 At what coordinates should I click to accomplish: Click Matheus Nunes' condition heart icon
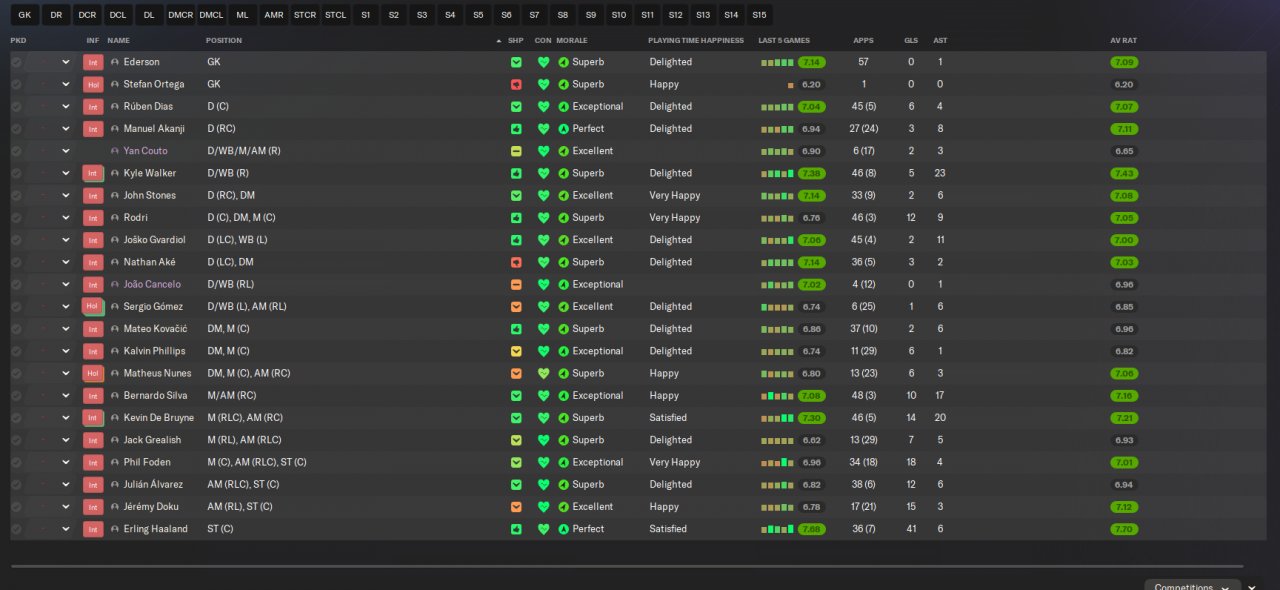[544, 373]
